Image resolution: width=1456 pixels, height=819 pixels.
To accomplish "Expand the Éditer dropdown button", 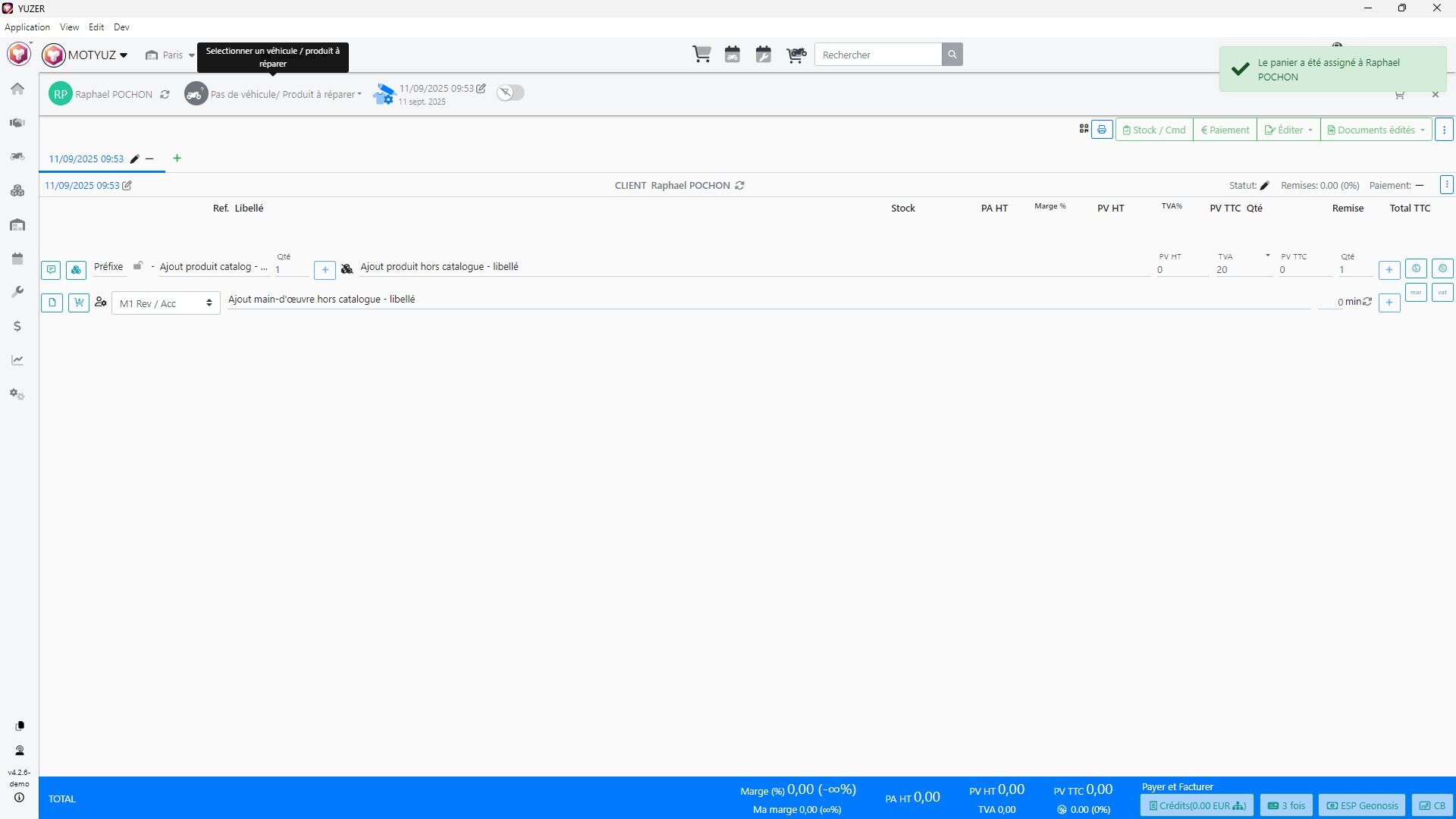I will tap(1288, 130).
